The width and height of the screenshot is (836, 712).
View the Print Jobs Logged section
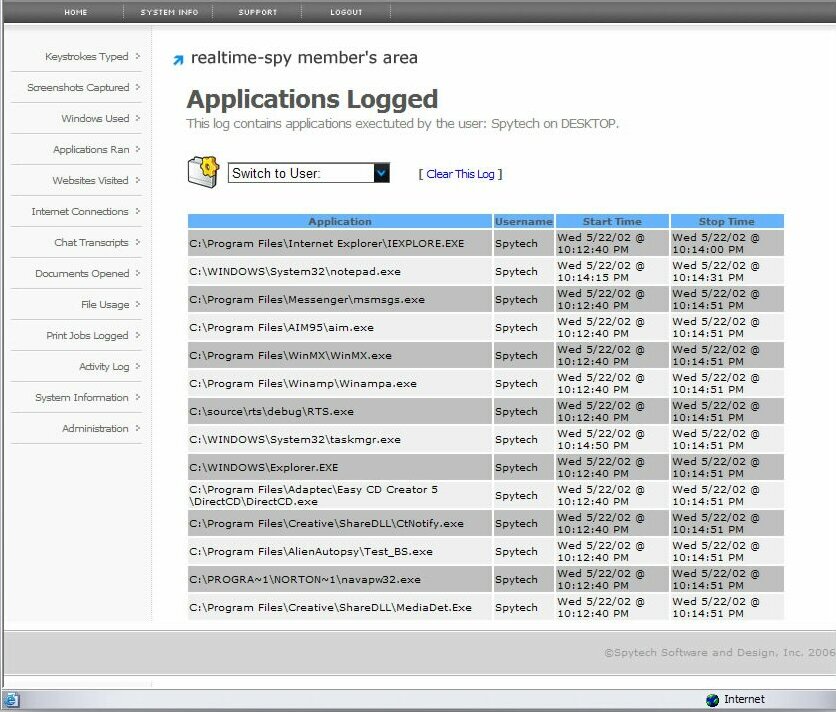[87, 336]
